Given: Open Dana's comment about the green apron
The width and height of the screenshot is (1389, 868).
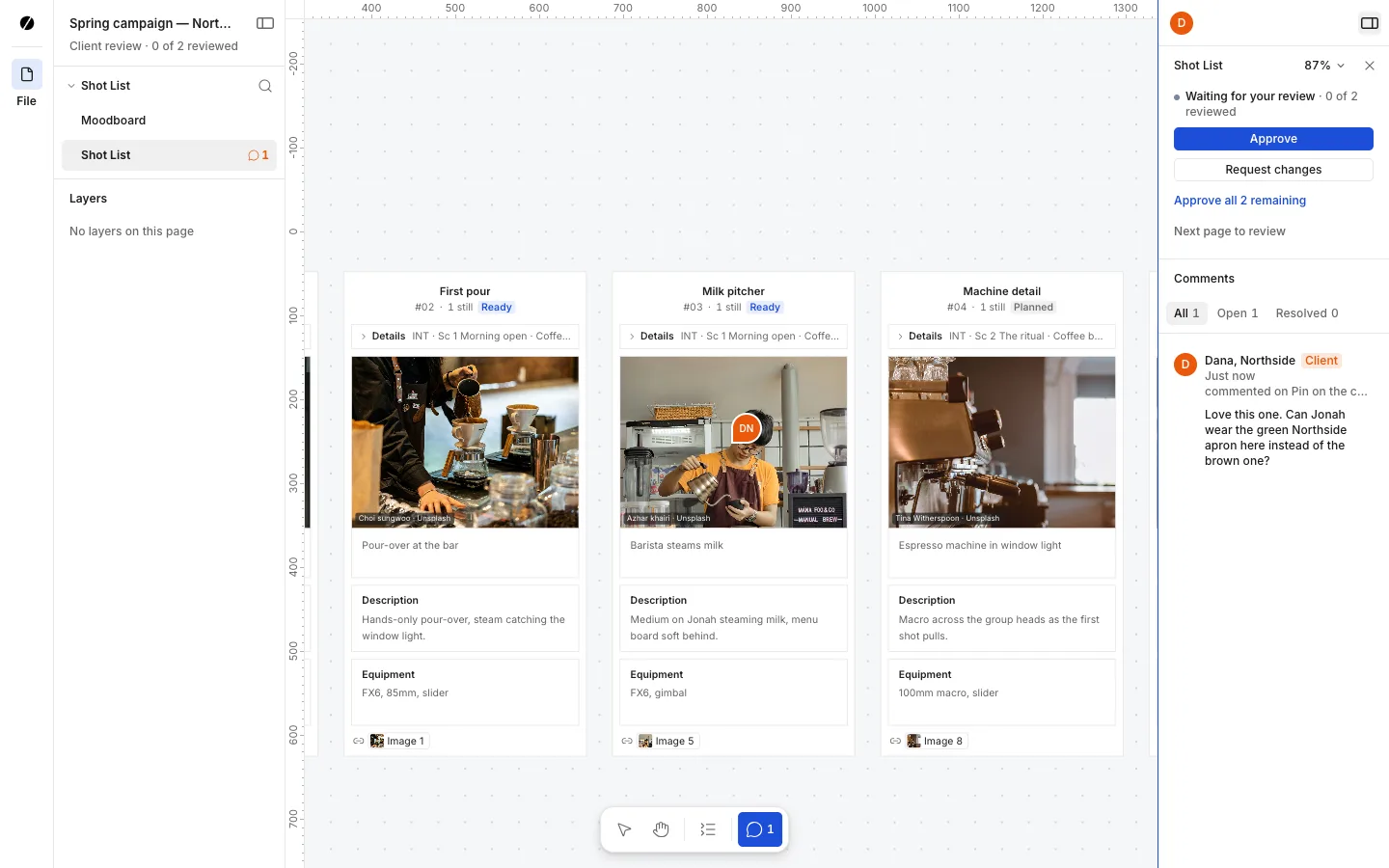Looking at the screenshot, I should (1274, 438).
